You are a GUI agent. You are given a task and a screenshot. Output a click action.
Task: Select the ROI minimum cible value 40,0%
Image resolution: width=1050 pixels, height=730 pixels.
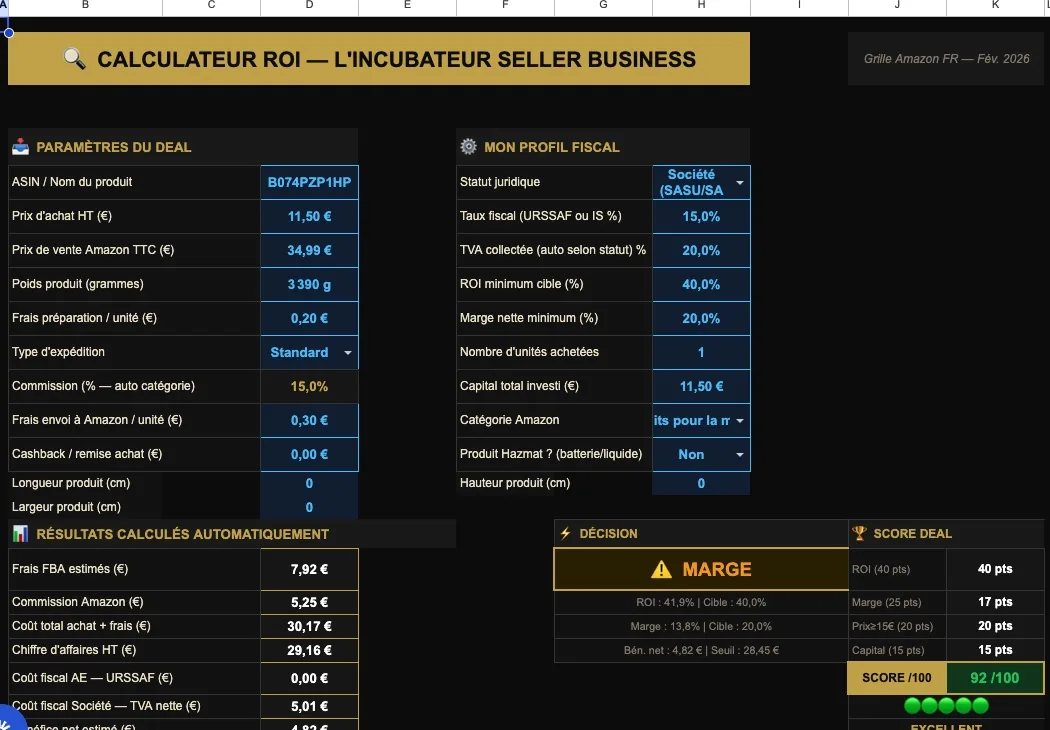[701, 285]
